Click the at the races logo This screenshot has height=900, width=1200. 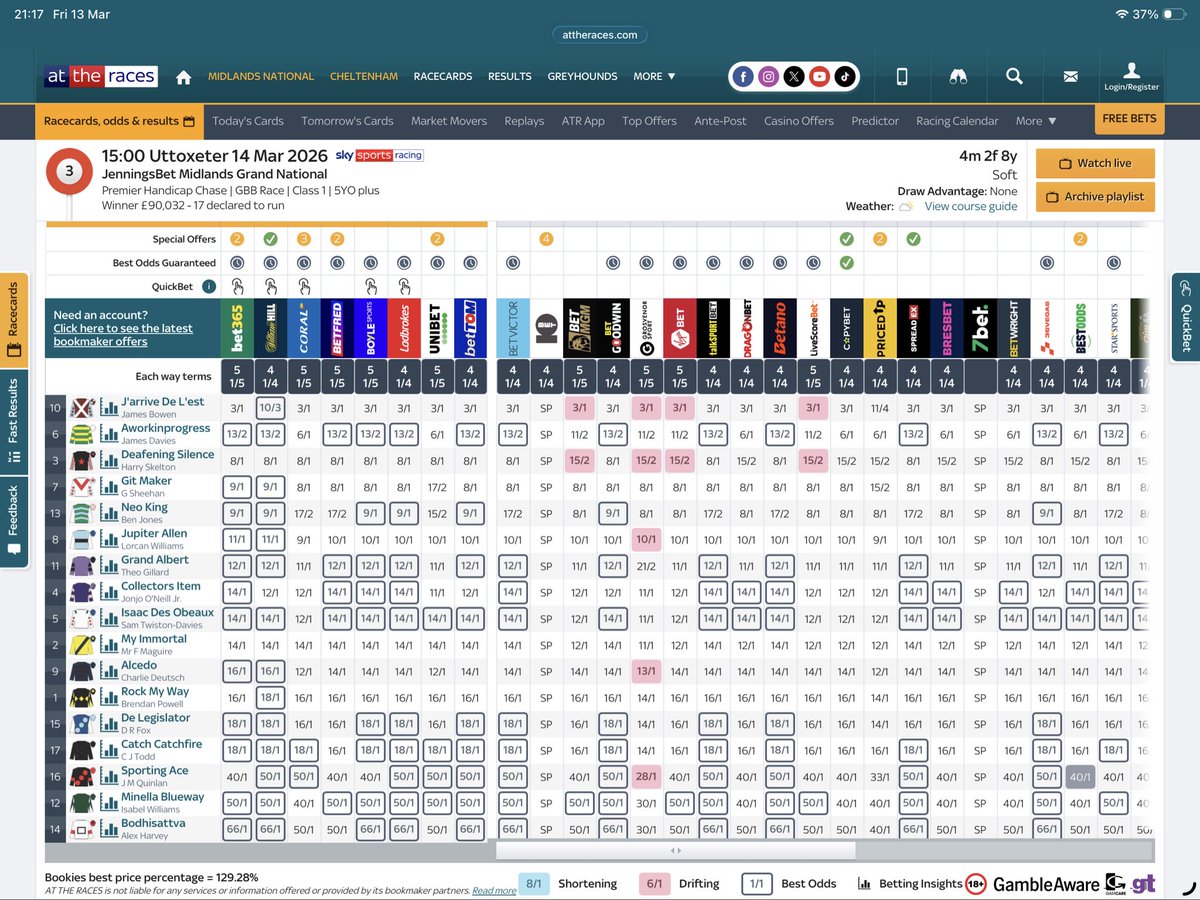click(x=100, y=77)
